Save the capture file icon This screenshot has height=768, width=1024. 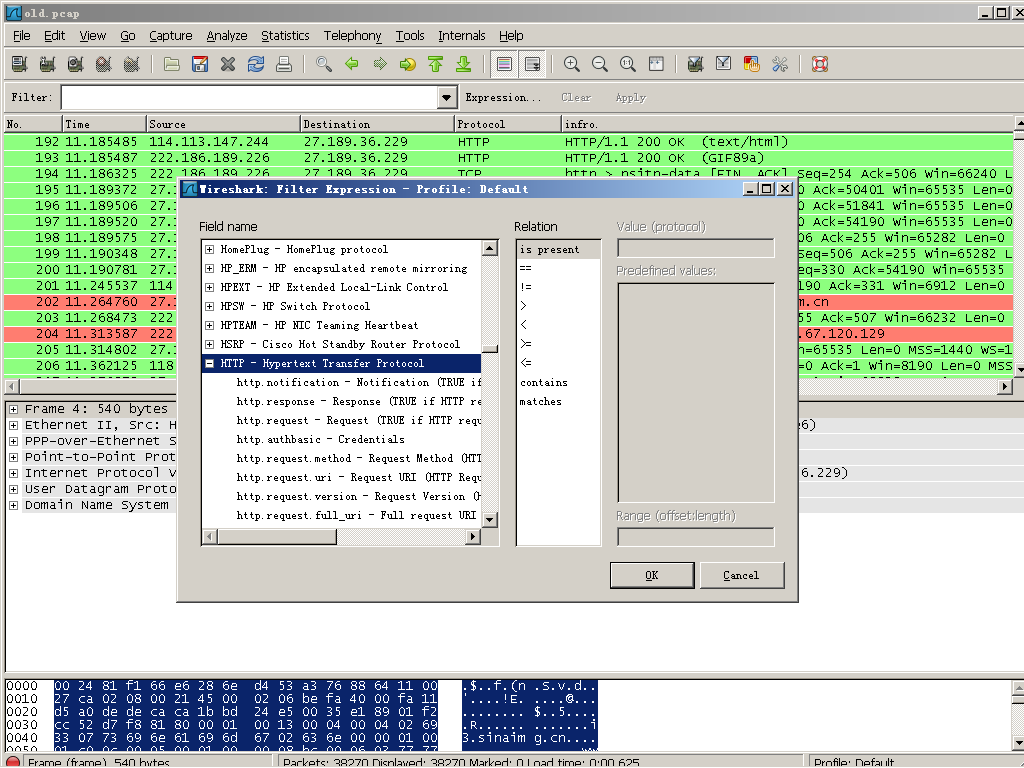coord(200,64)
